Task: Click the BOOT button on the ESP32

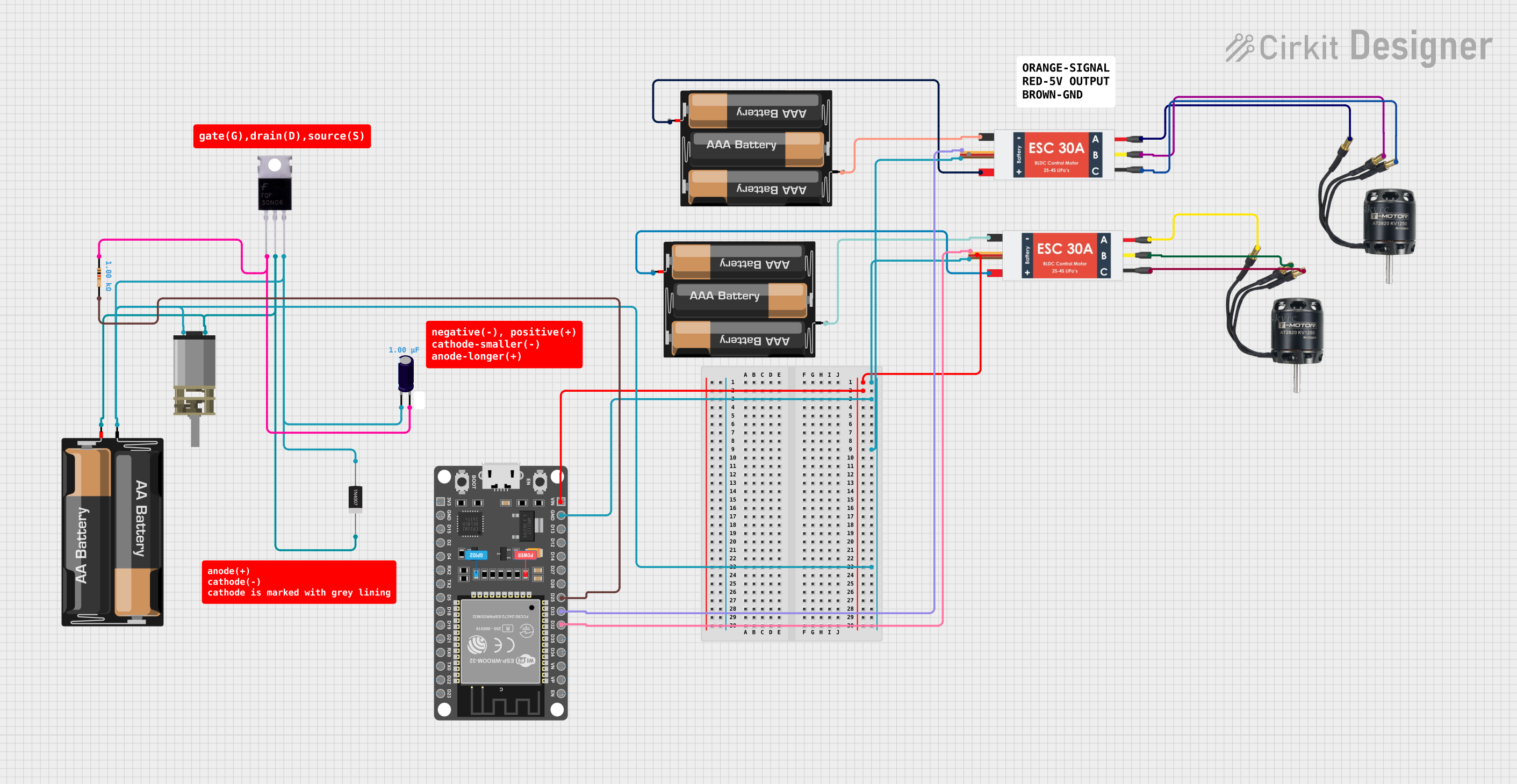Action: [x=462, y=482]
